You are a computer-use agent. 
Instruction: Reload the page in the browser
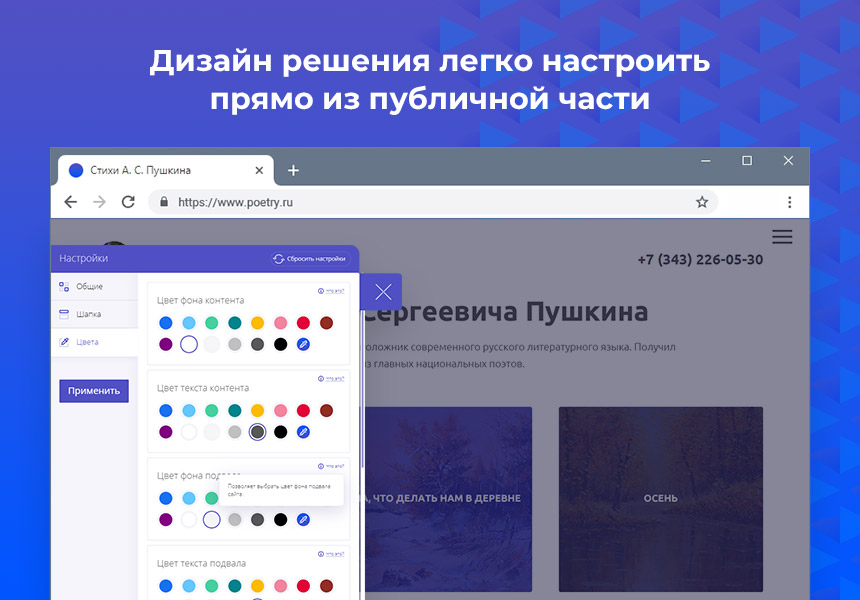(128, 202)
